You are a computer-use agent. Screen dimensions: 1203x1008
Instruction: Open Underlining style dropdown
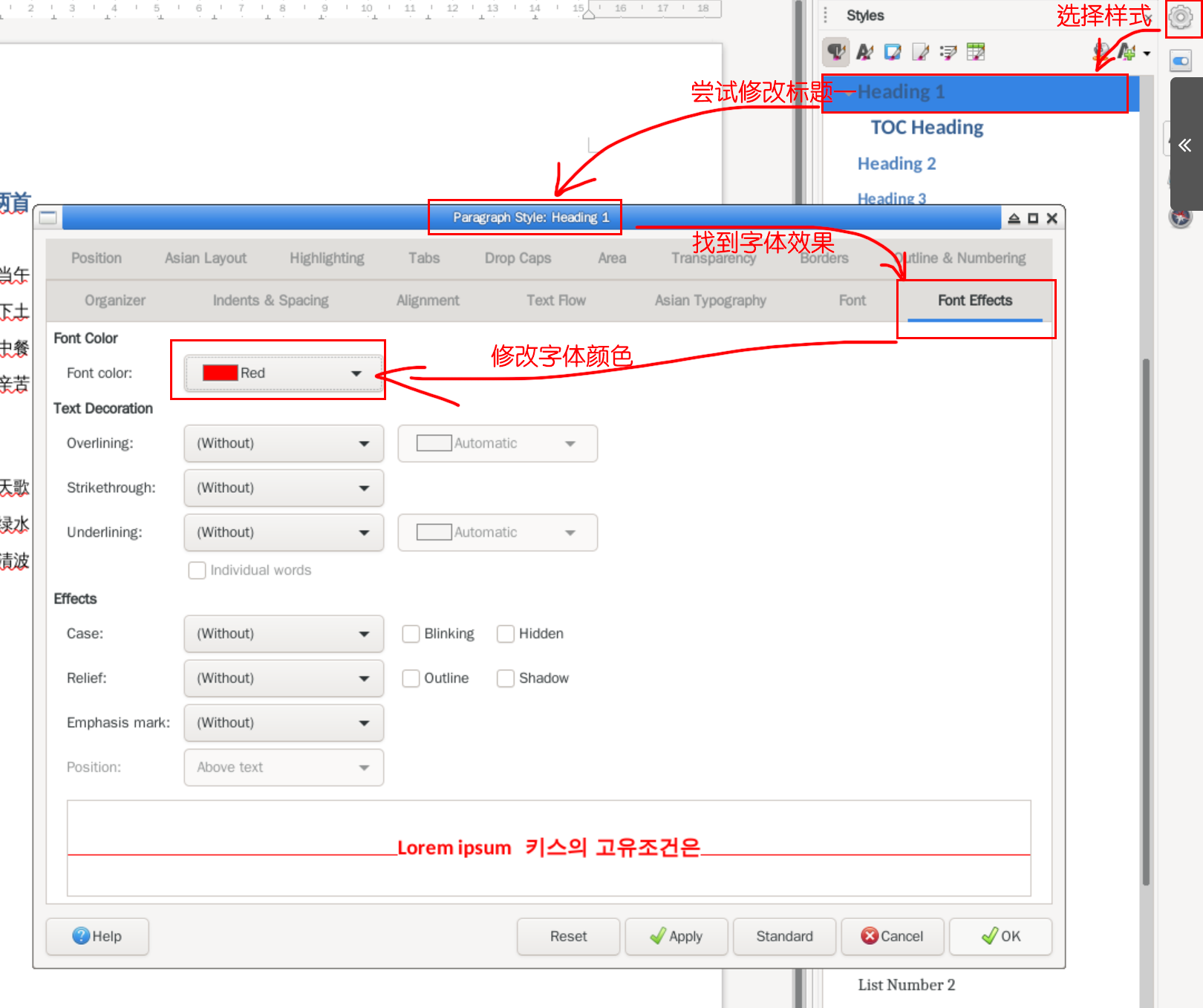point(284,532)
